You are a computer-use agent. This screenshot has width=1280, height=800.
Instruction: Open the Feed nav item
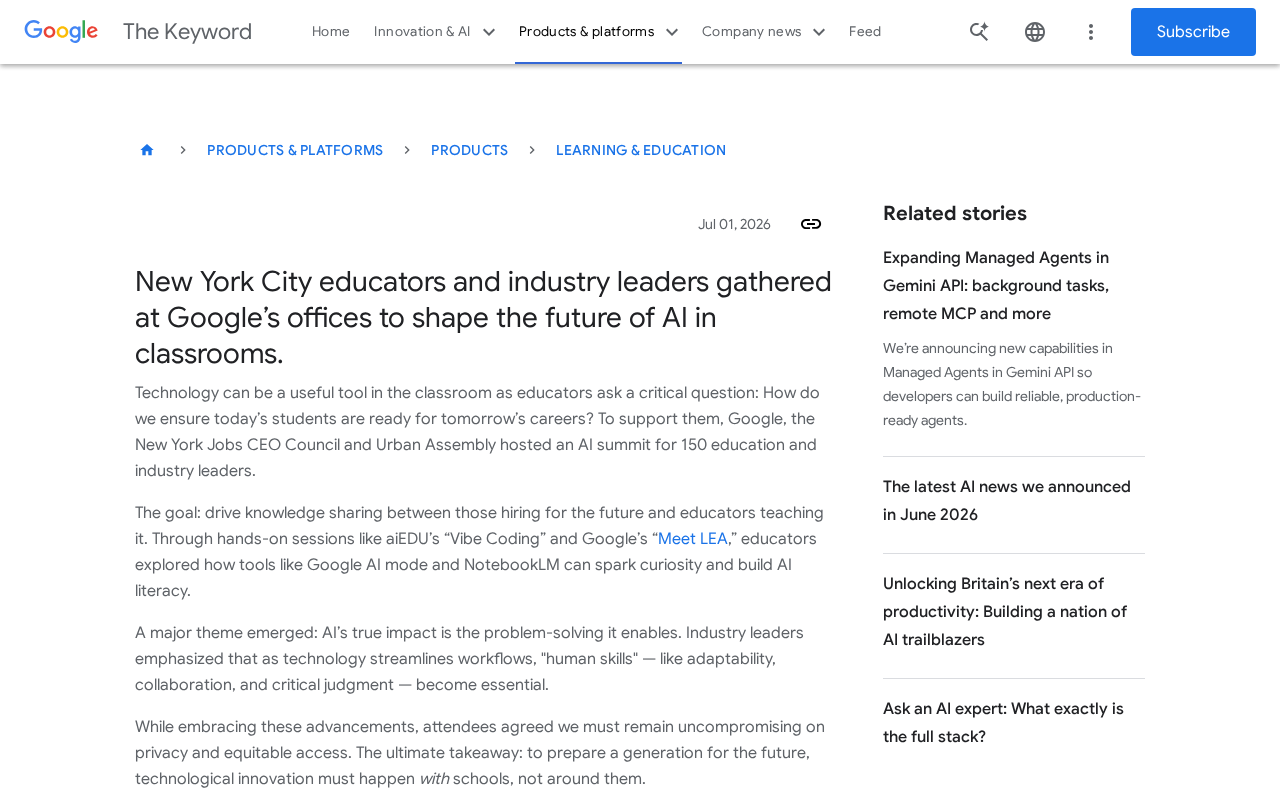865,32
